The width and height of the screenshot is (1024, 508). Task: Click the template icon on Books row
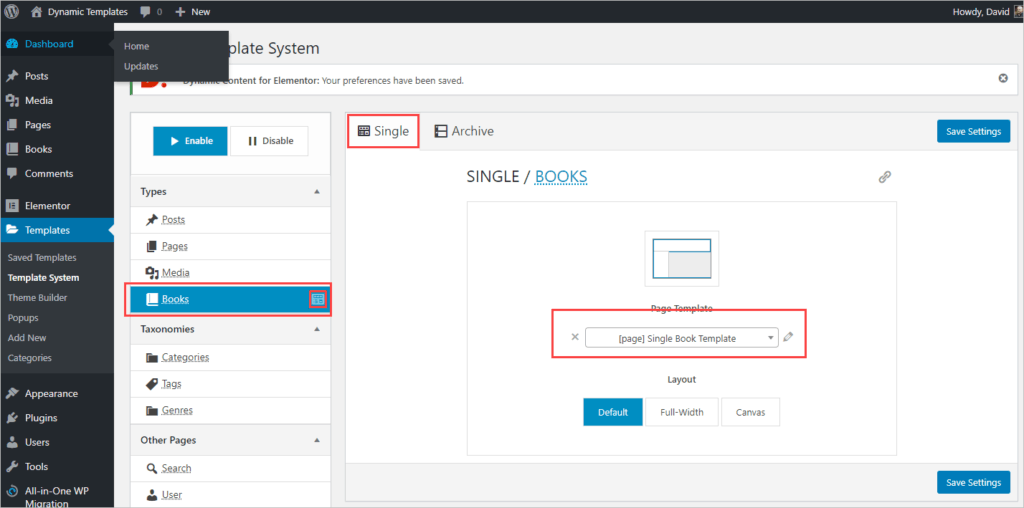(x=318, y=299)
